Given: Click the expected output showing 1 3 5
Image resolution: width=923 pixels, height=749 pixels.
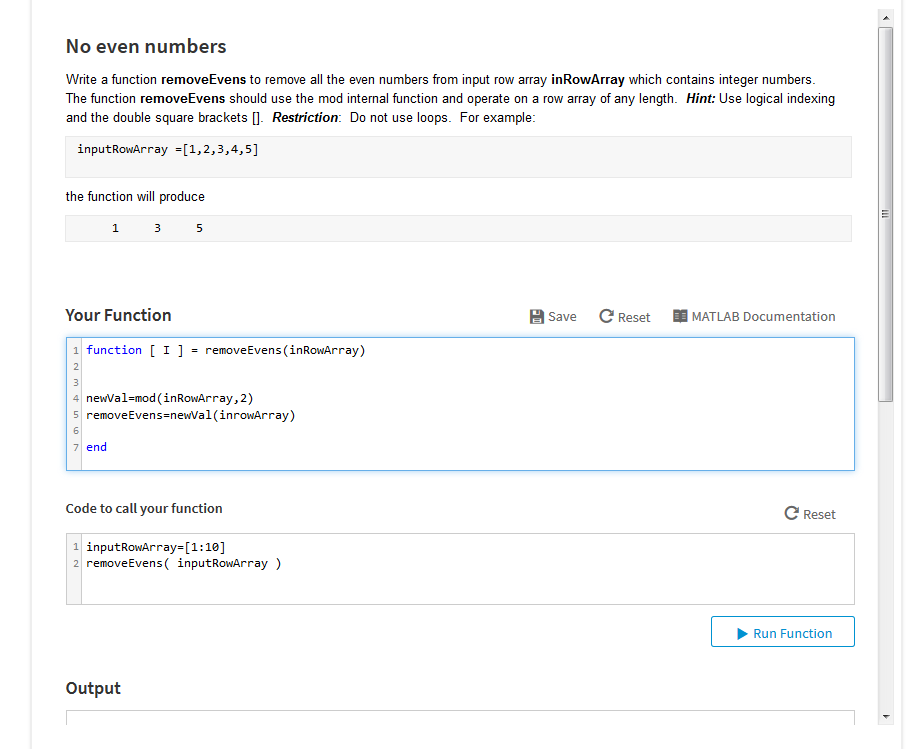Looking at the screenshot, I should 157,228.
